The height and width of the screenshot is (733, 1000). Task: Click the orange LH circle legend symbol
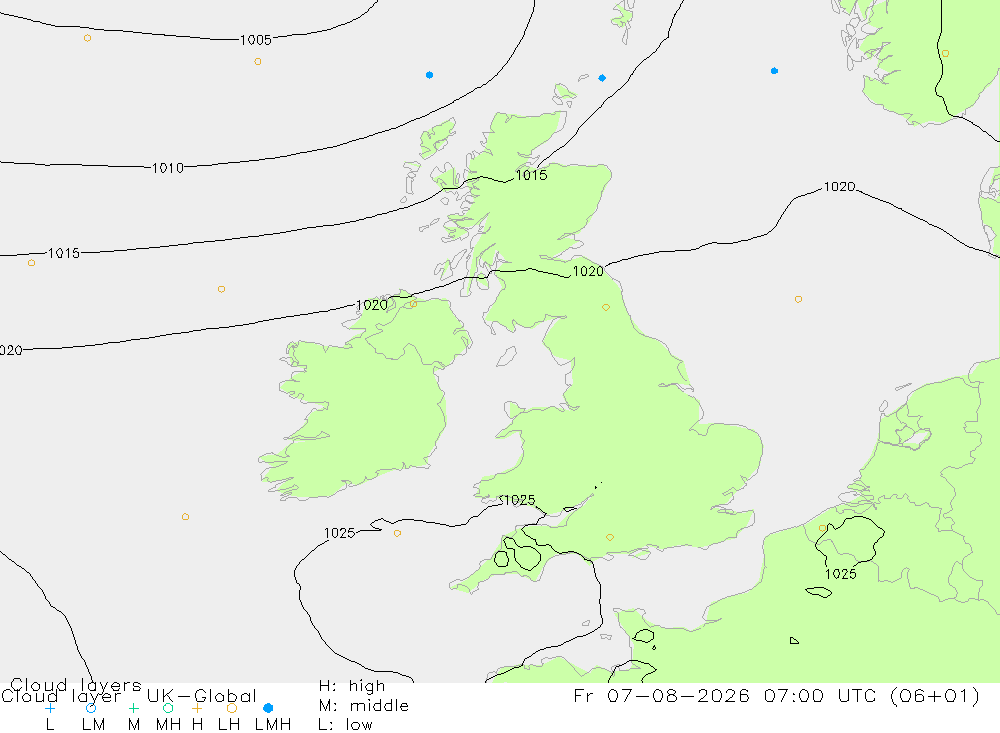(x=232, y=708)
